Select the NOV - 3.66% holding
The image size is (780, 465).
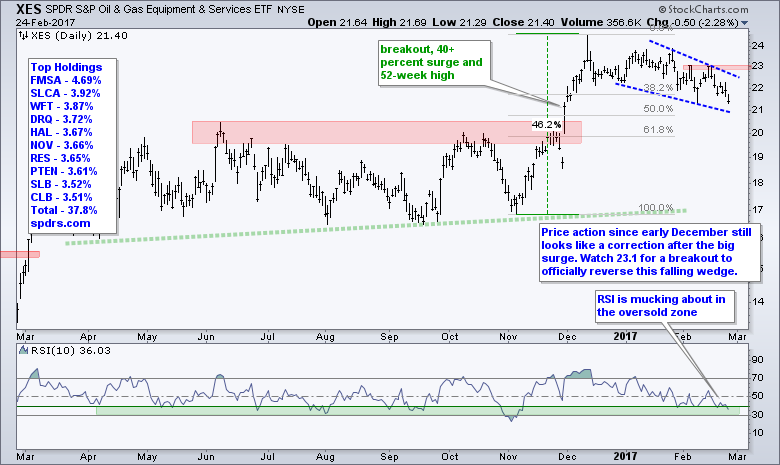coord(62,145)
